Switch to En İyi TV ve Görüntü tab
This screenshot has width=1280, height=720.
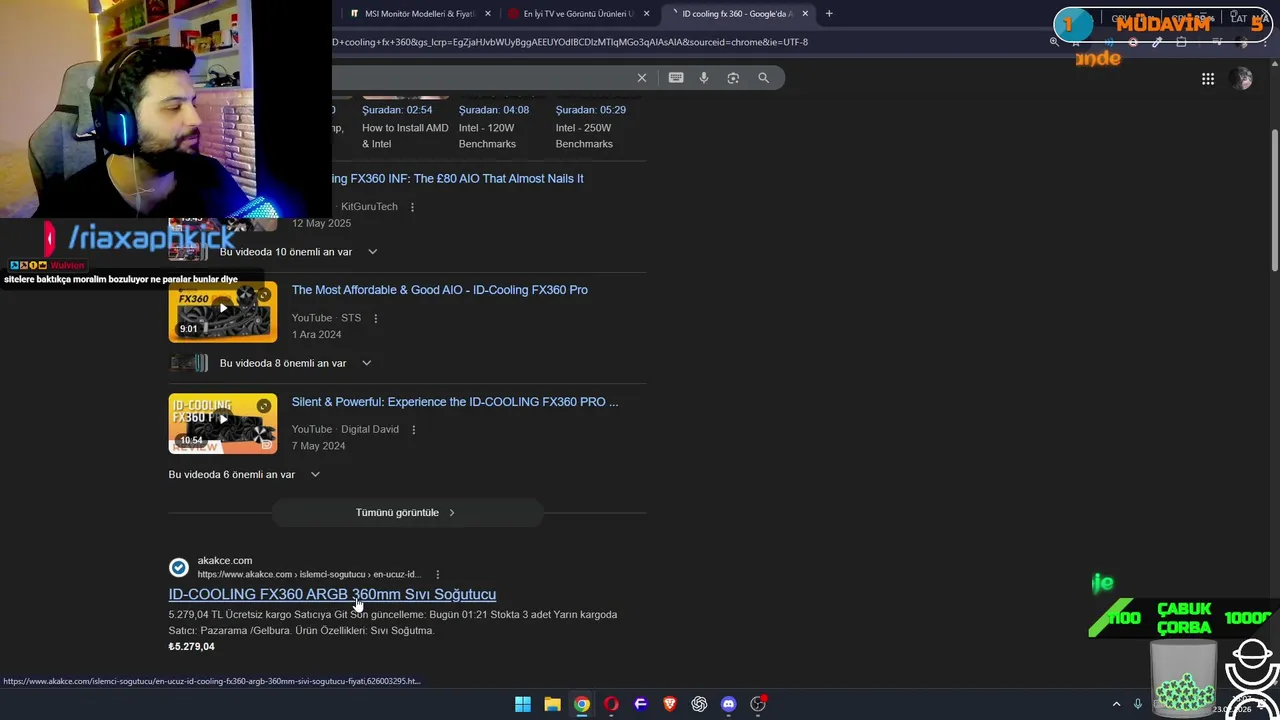click(578, 14)
